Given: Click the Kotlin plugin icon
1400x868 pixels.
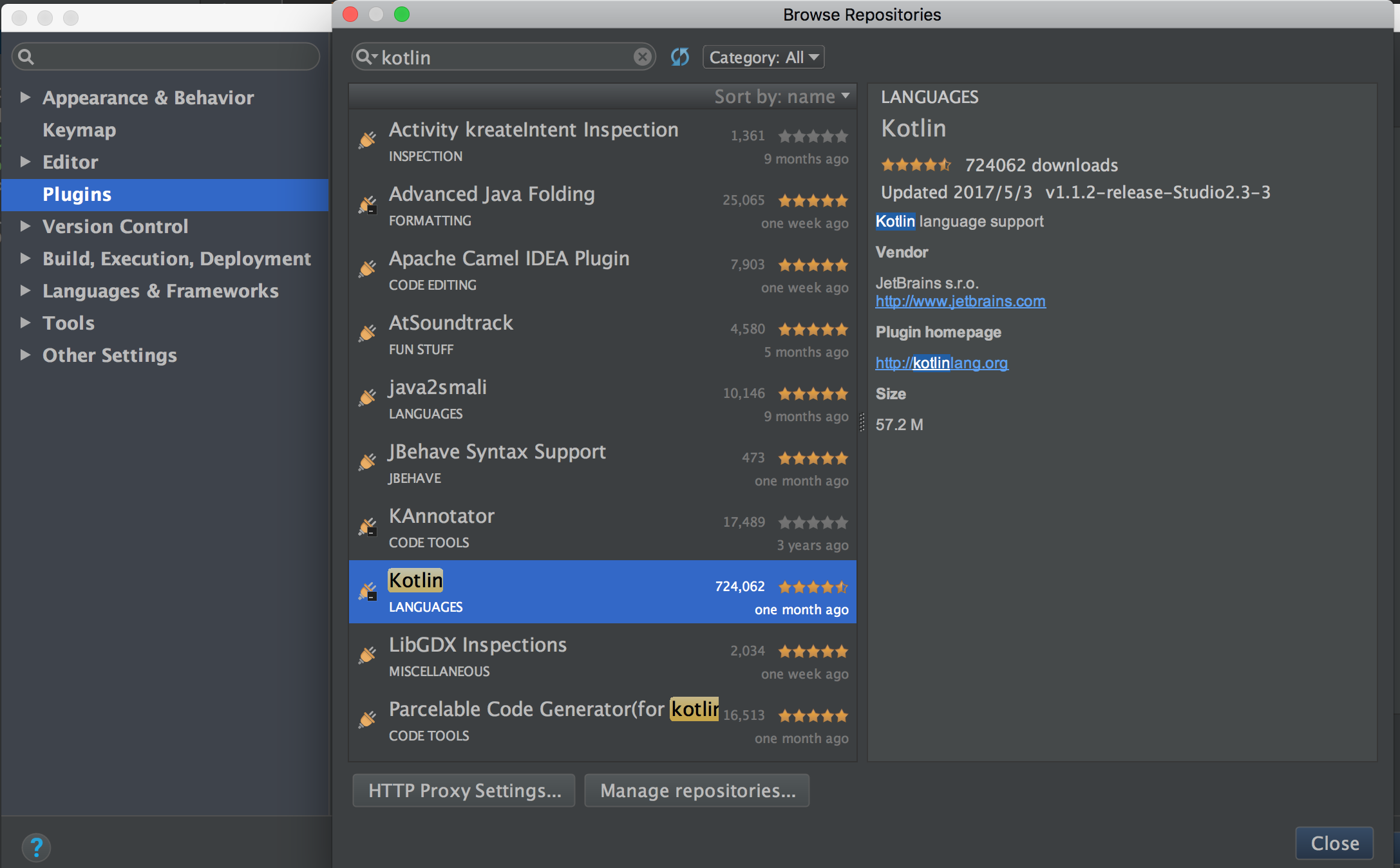Looking at the screenshot, I should coord(368,591).
